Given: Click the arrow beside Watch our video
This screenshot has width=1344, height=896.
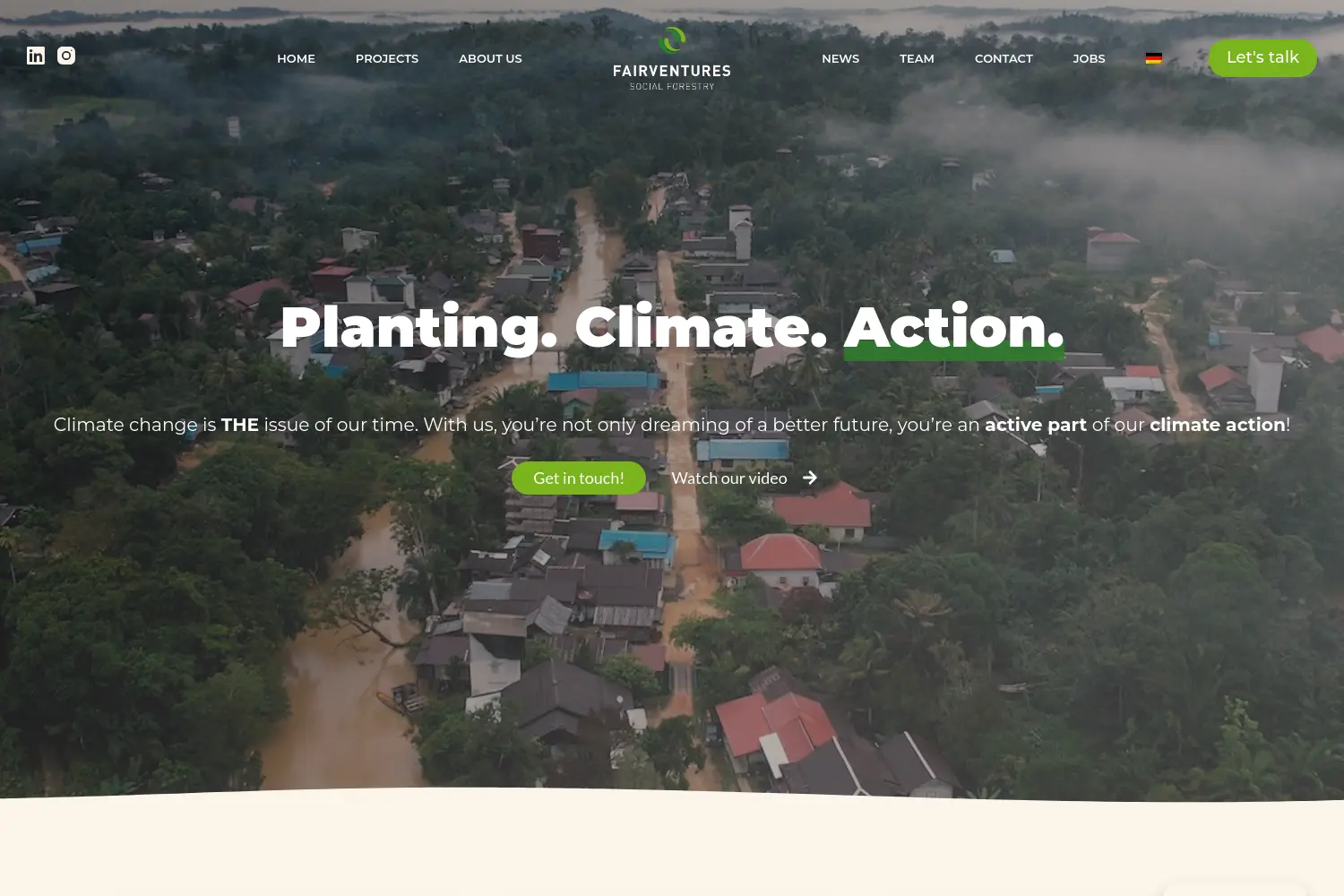Looking at the screenshot, I should (810, 478).
